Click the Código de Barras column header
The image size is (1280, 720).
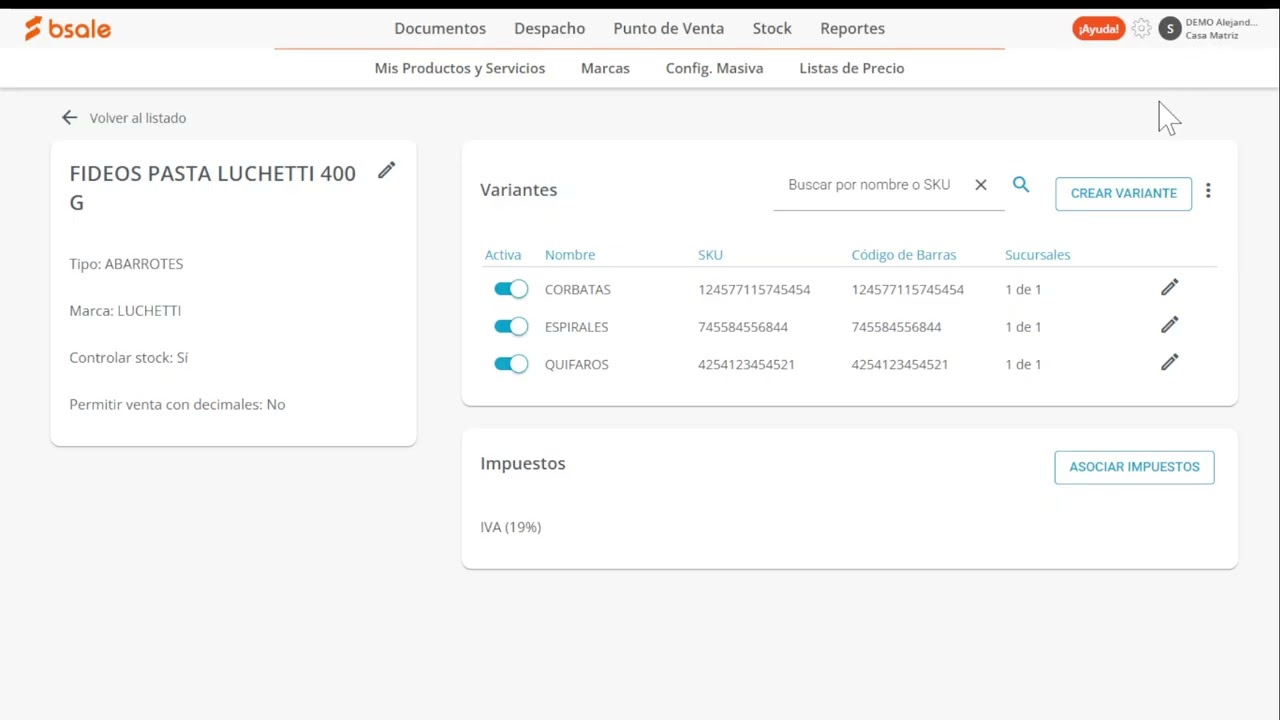click(x=904, y=255)
